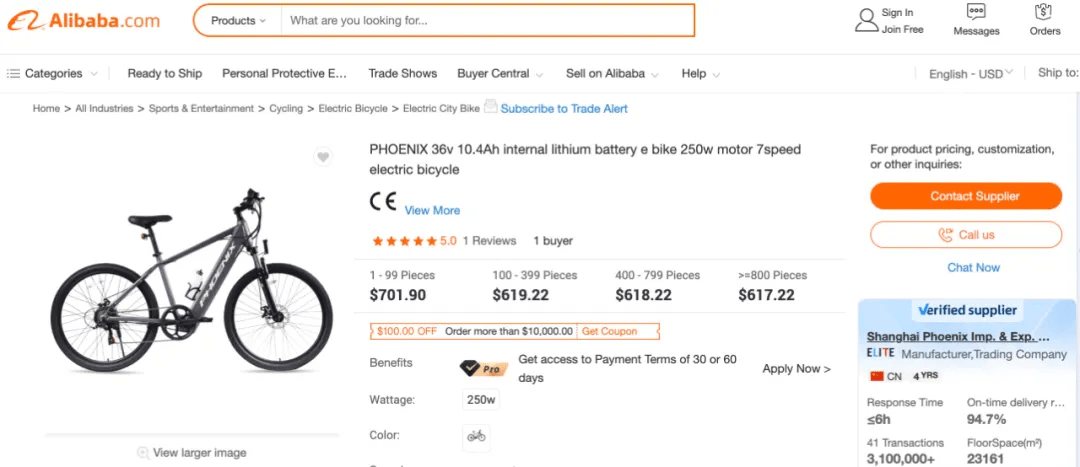Click the Call us button
1080x467 pixels.
(966, 235)
